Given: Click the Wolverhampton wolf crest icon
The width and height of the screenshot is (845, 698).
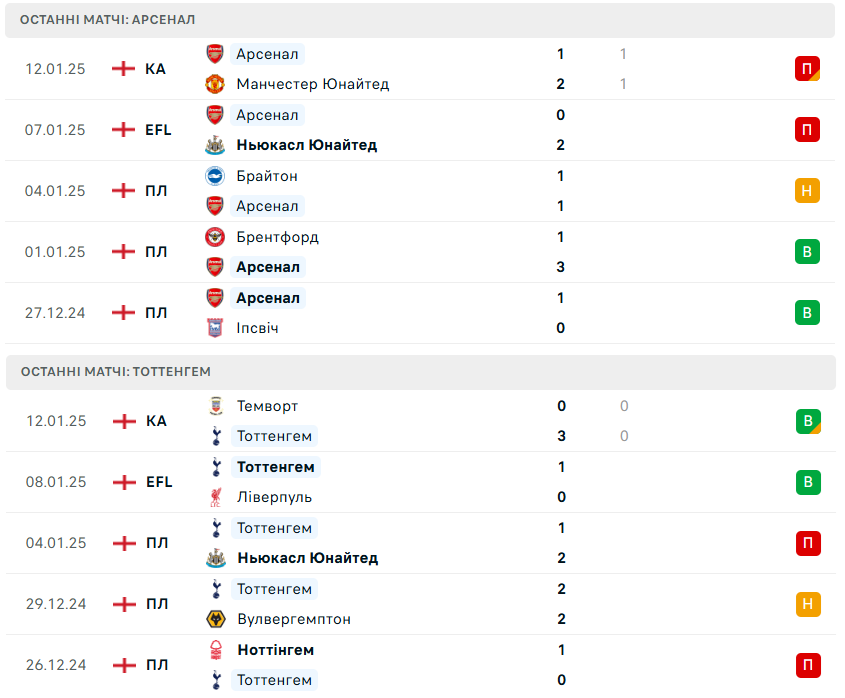Looking at the screenshot, I should 215,619.
